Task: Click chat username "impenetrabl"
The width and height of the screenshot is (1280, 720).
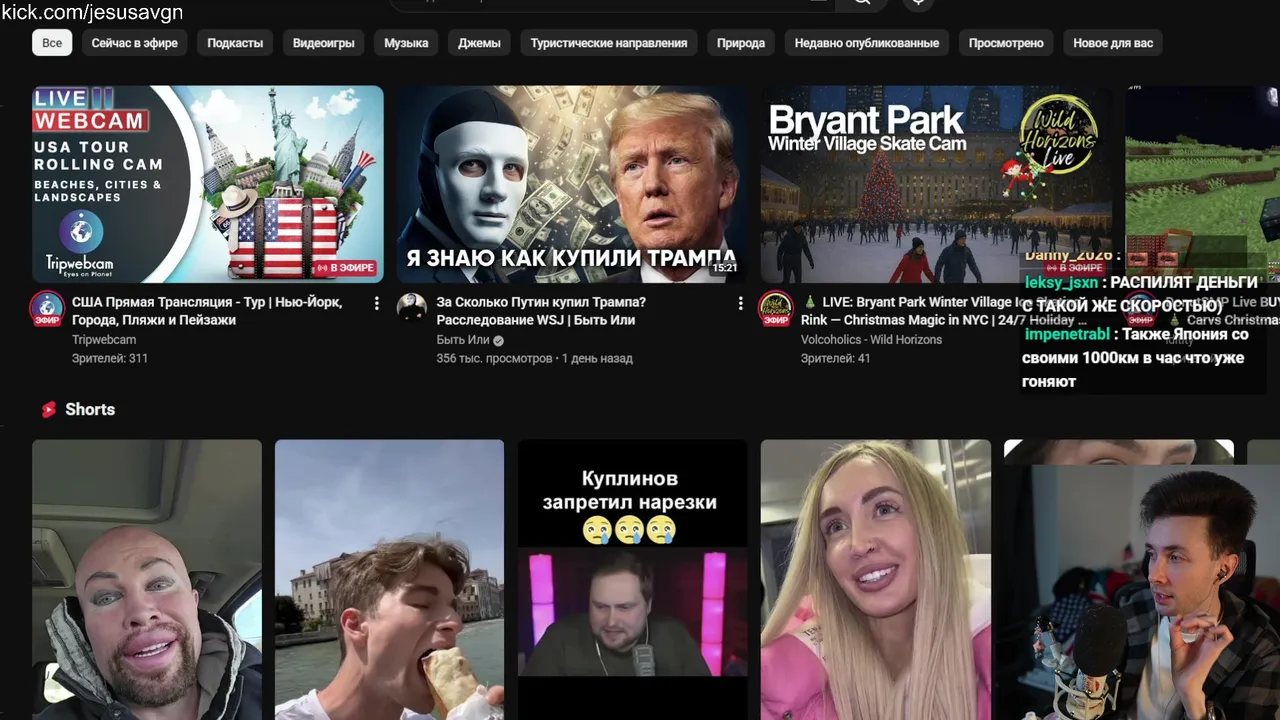Action: pos(1067,335)
